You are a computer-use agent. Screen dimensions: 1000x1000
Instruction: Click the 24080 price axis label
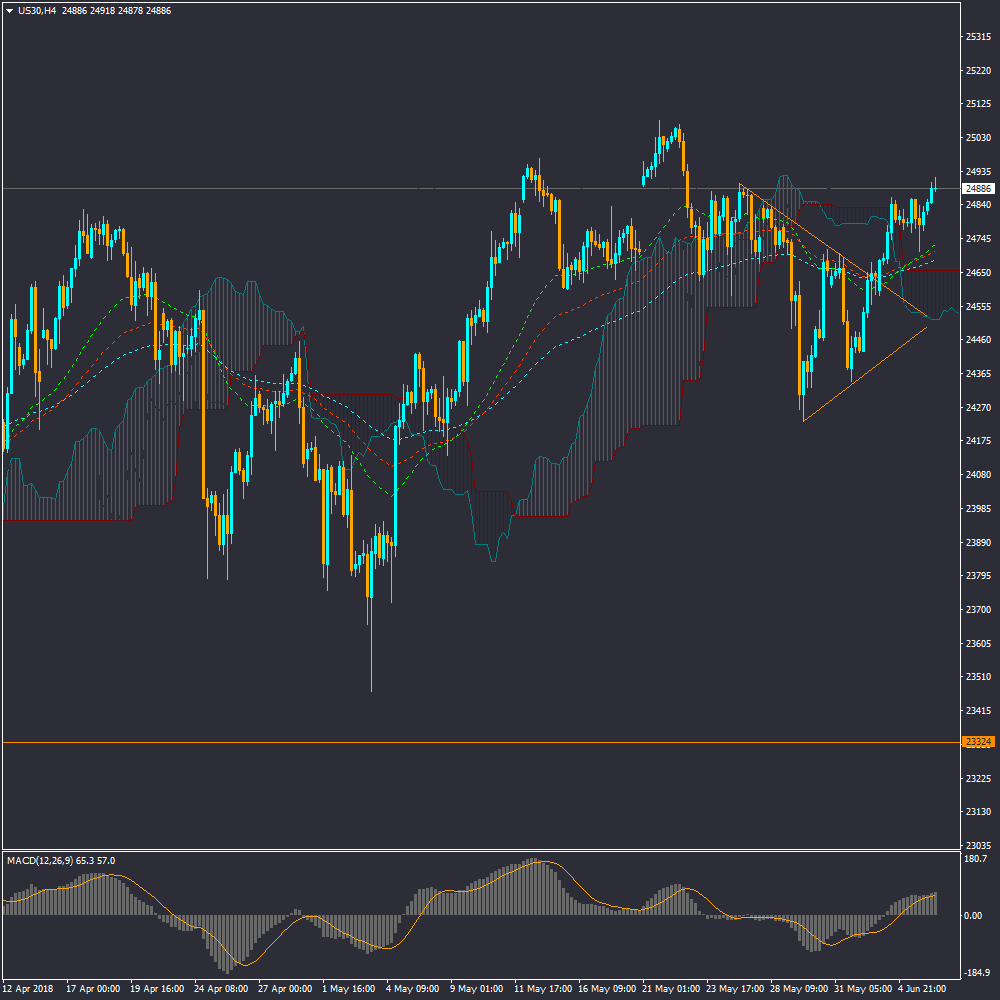tap(978, 474)
